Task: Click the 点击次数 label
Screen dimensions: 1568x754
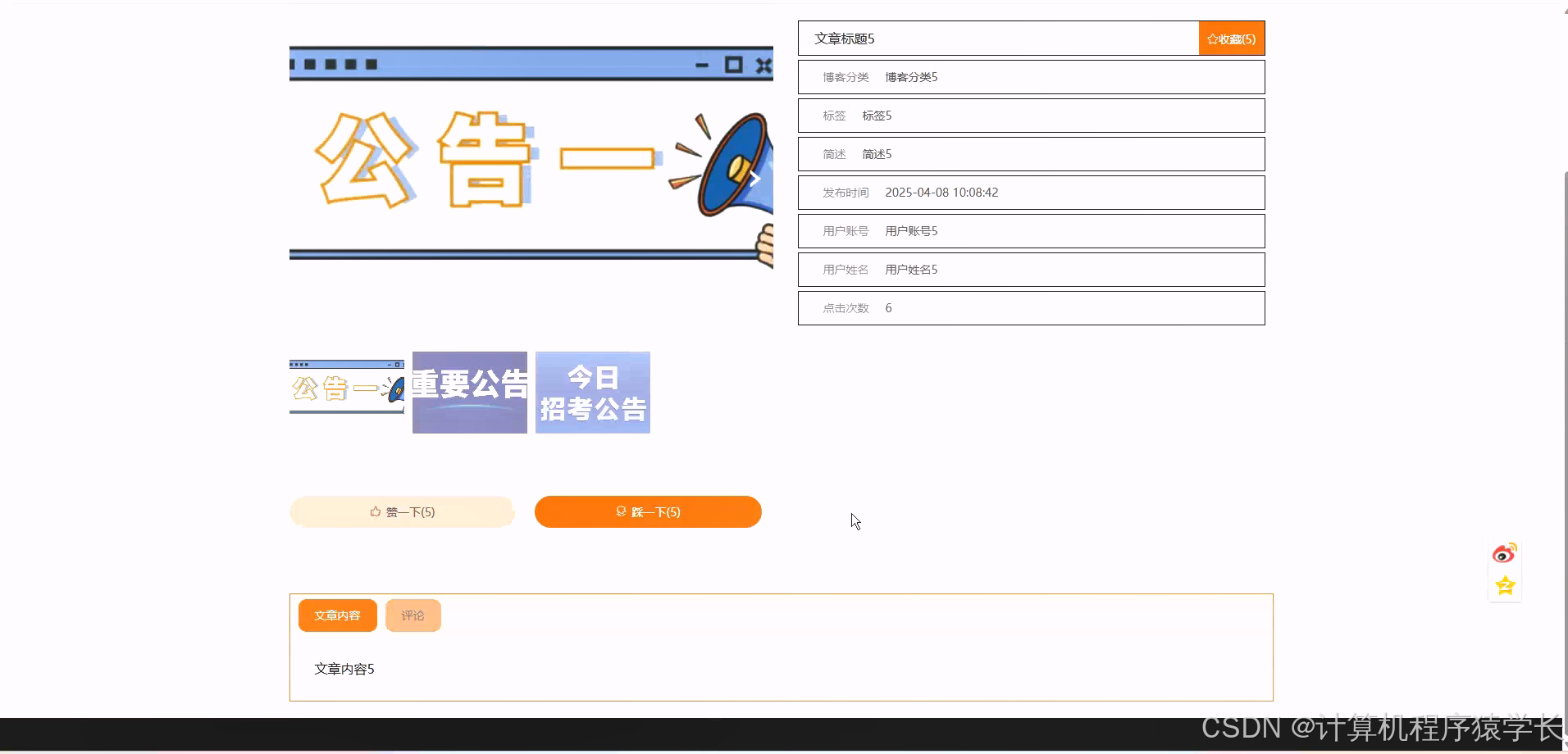Action: click(x=846, y=308)
